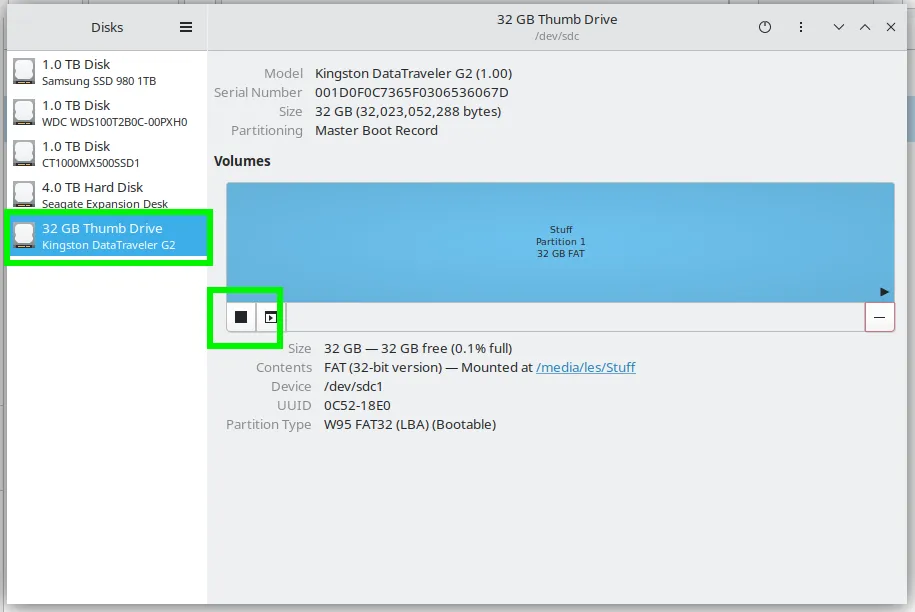Click the play arrow on the partition block

(x=884, y=292)
